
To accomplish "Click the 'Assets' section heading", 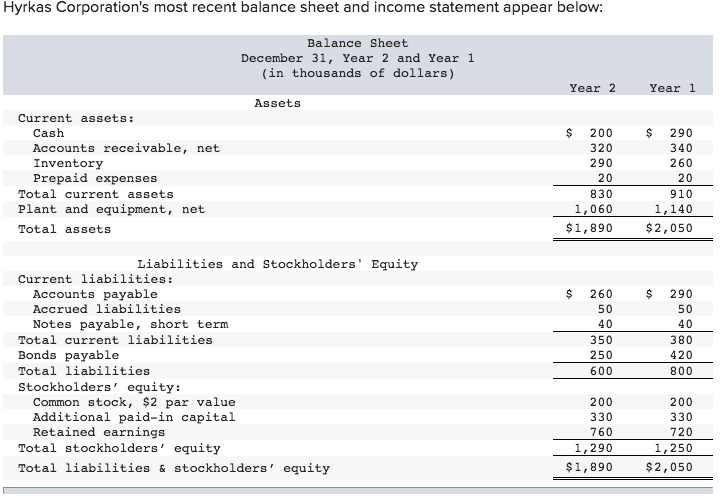I will point(277,103).
